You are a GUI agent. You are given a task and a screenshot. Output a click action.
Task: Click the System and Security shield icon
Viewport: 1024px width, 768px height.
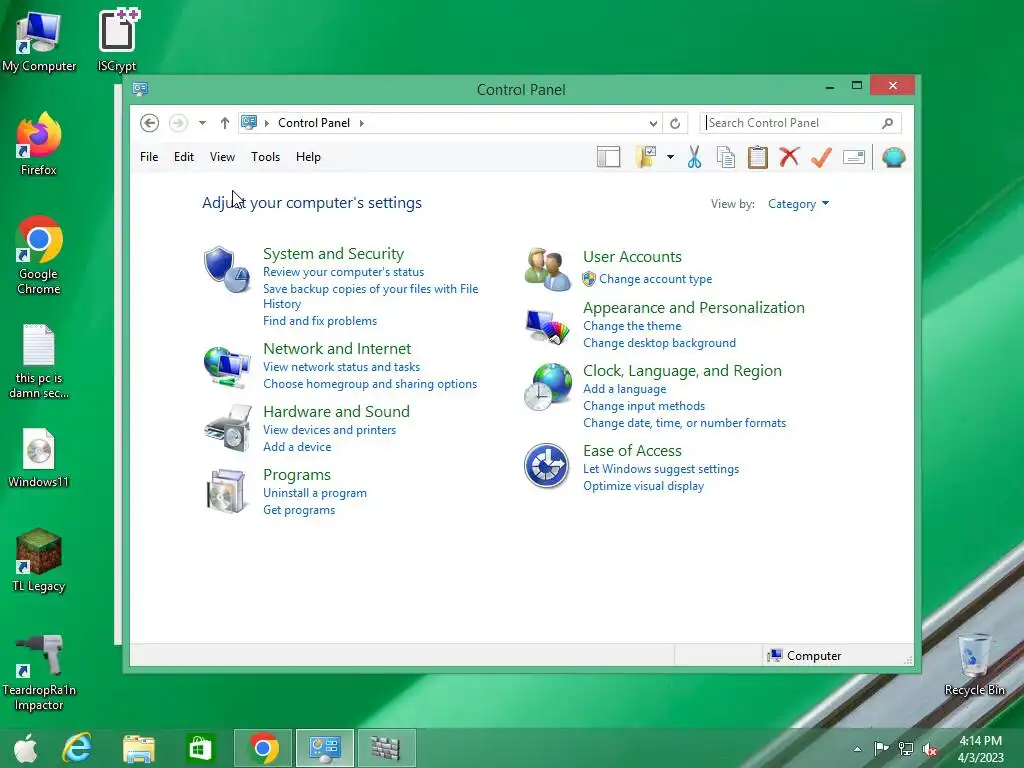[226, 269]
